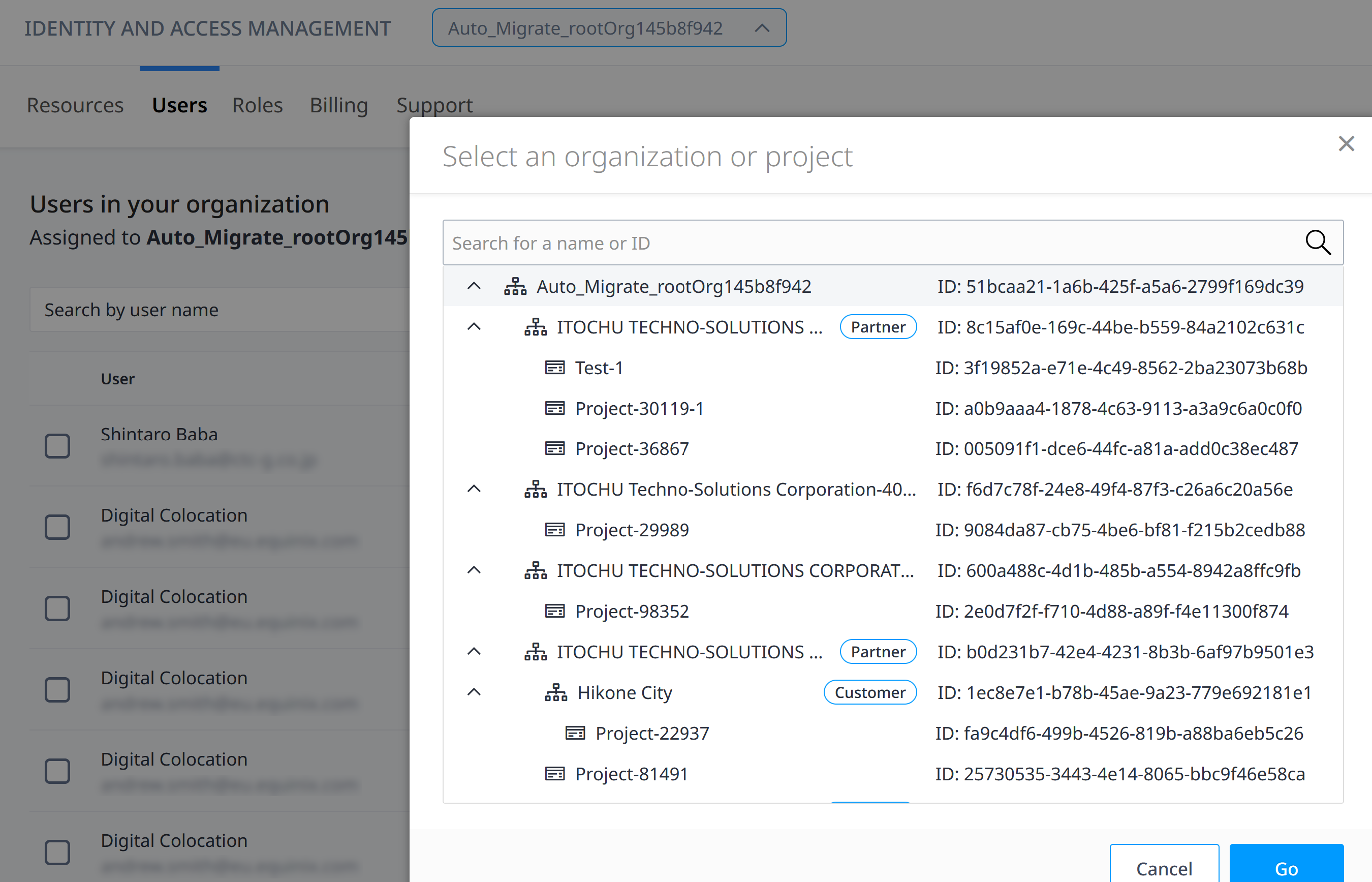Focus the Search by user name field

coord(220,309)
